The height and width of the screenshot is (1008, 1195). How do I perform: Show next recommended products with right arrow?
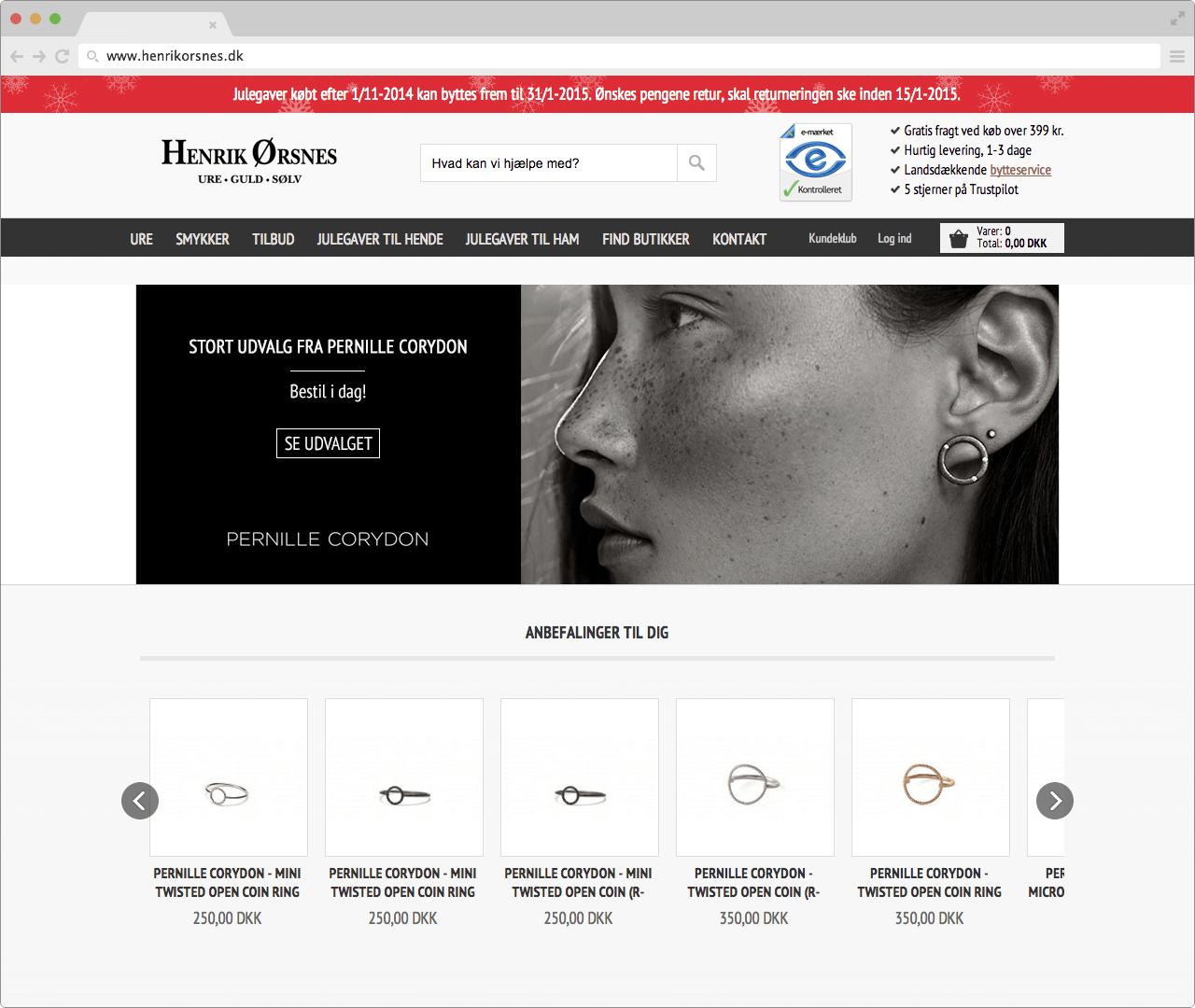pyautogui.click(x=1054, y=801)
